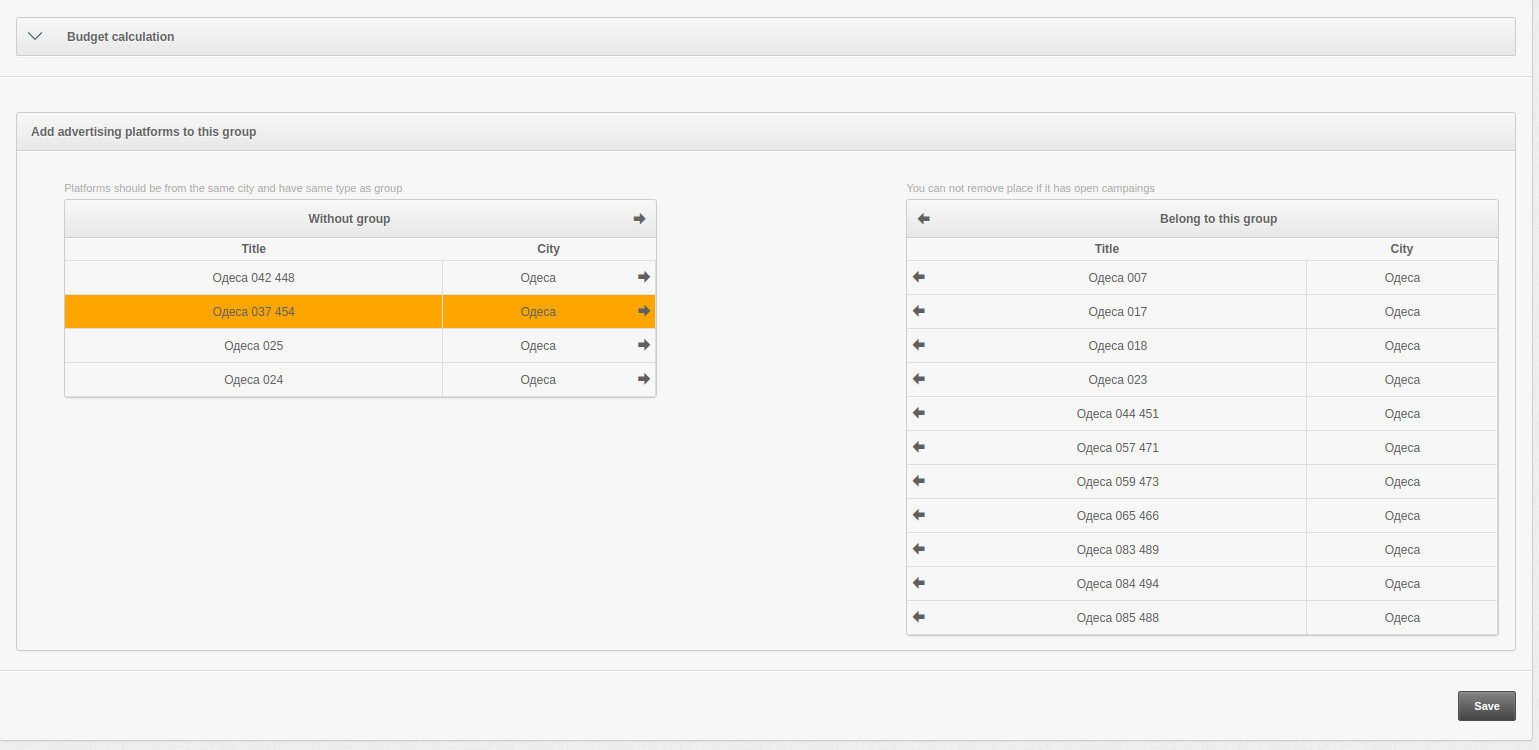This screenshot has width=1539, height=750.
Task: Click Belong to this group table heading
Action: (x=1218, y=219)
